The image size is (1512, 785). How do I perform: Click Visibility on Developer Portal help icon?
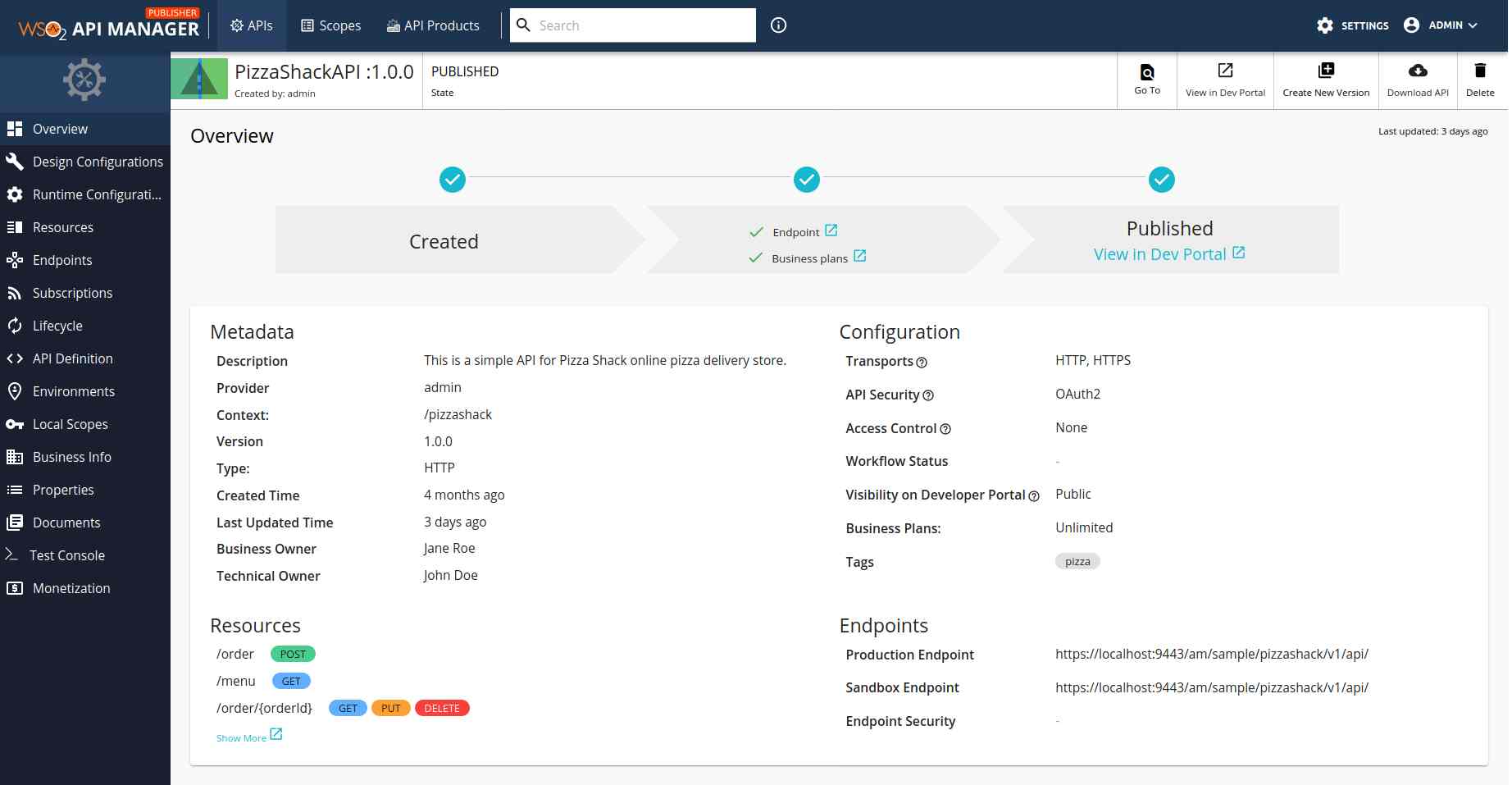pos(1034,496)
